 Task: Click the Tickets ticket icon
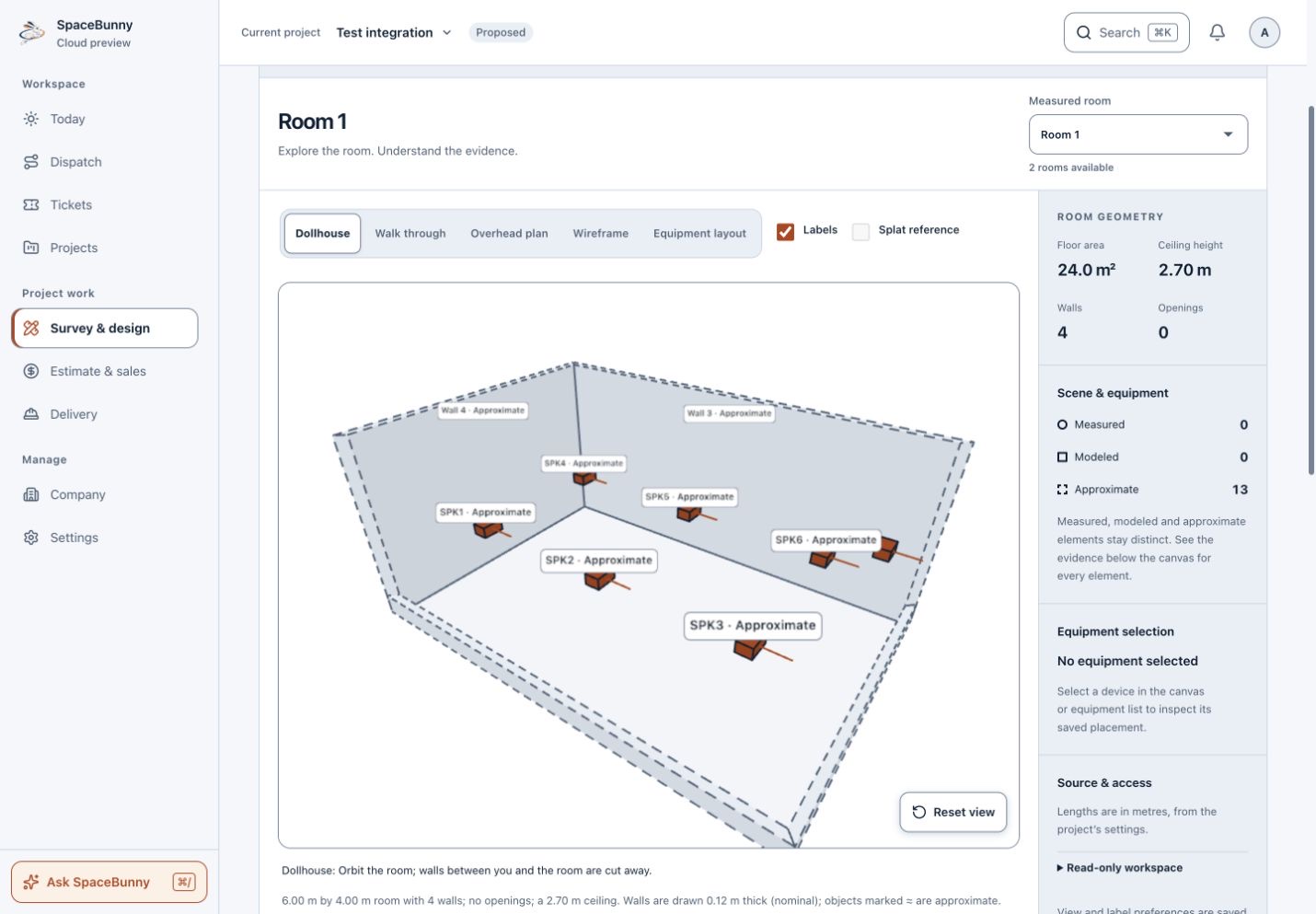tap(31, 204)
